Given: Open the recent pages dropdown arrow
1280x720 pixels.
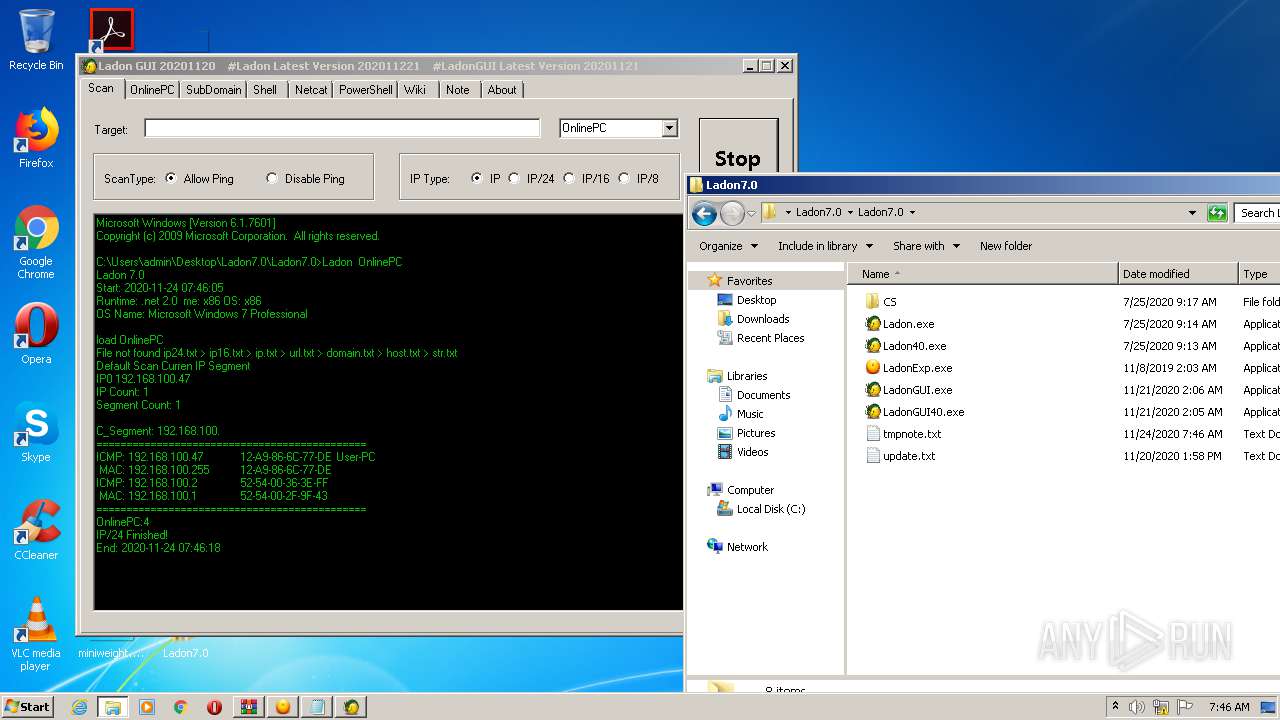Looking at the screenshot, I should 751,213.
